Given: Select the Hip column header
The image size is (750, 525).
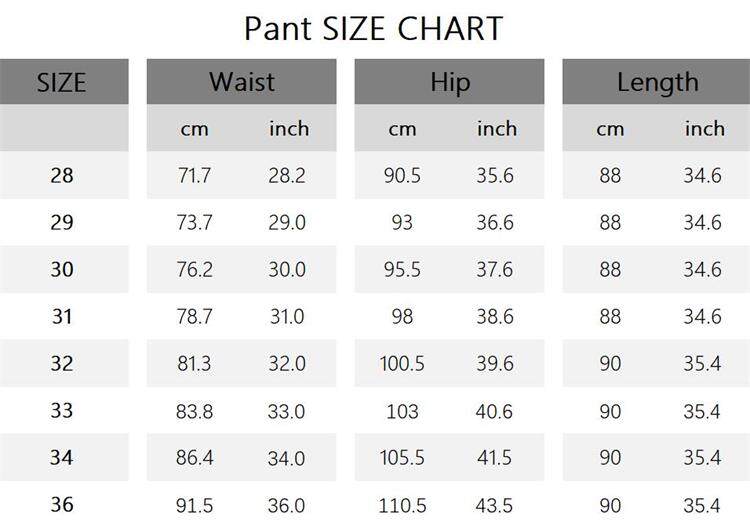Looking at the screenshot, I should [449, 82].
